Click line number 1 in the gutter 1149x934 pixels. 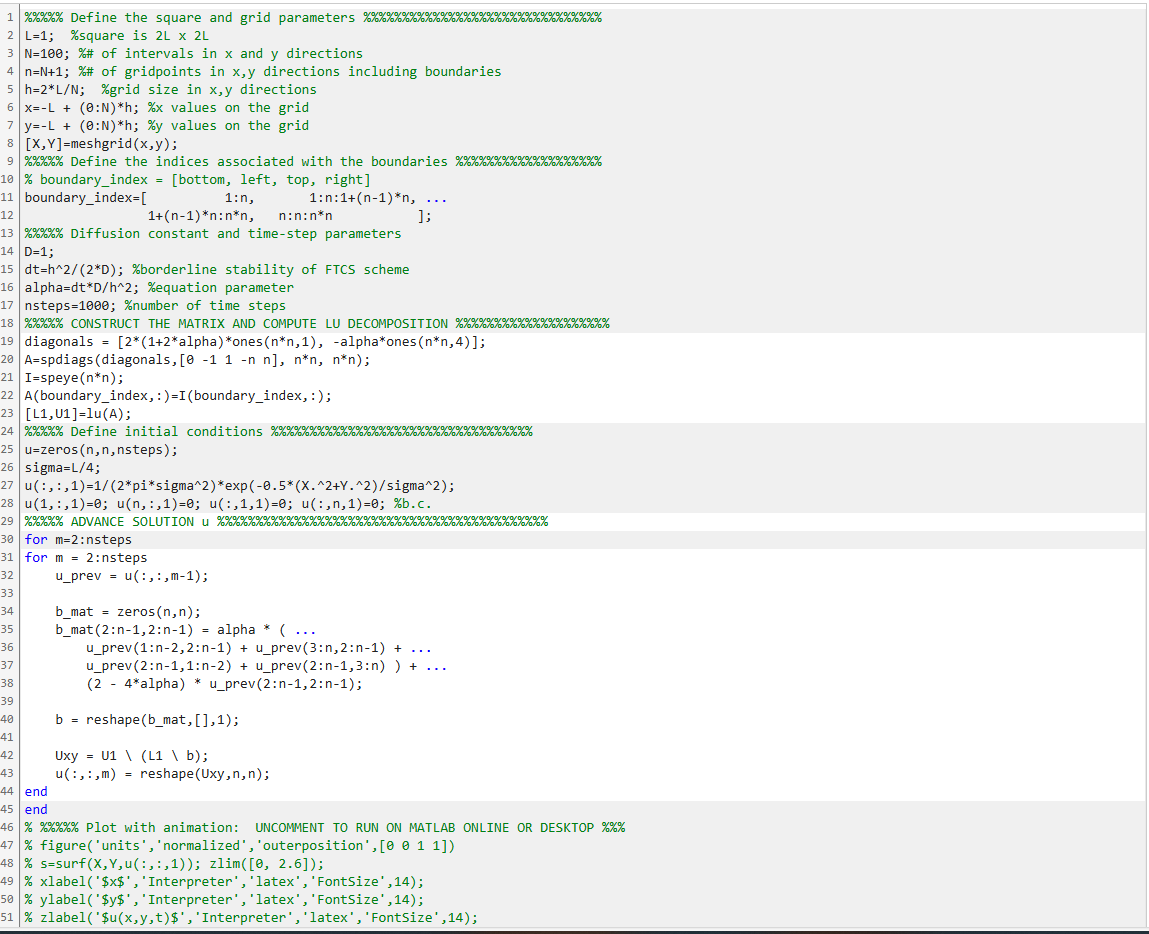tap(9, 17)
